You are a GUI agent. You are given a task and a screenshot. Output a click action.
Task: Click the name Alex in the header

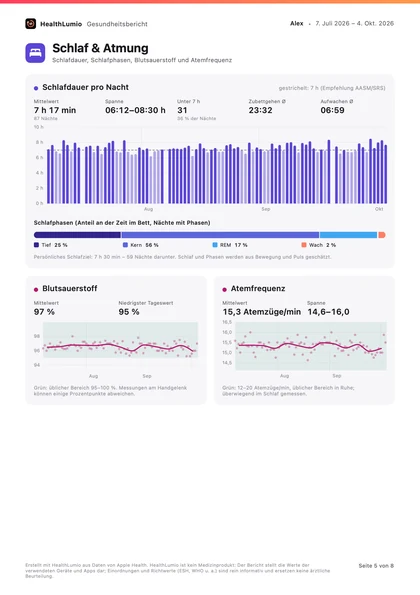tap(297, 24)
